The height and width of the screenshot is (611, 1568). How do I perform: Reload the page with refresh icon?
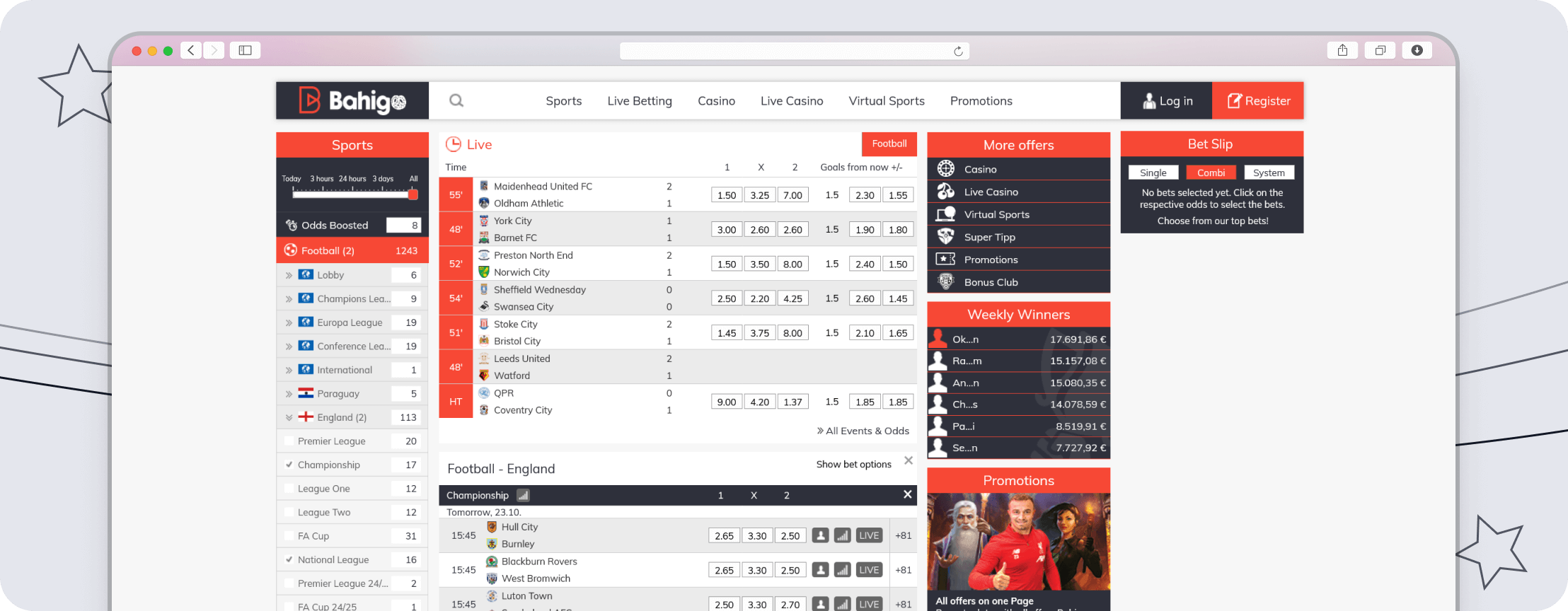click(x=958, y=51)
